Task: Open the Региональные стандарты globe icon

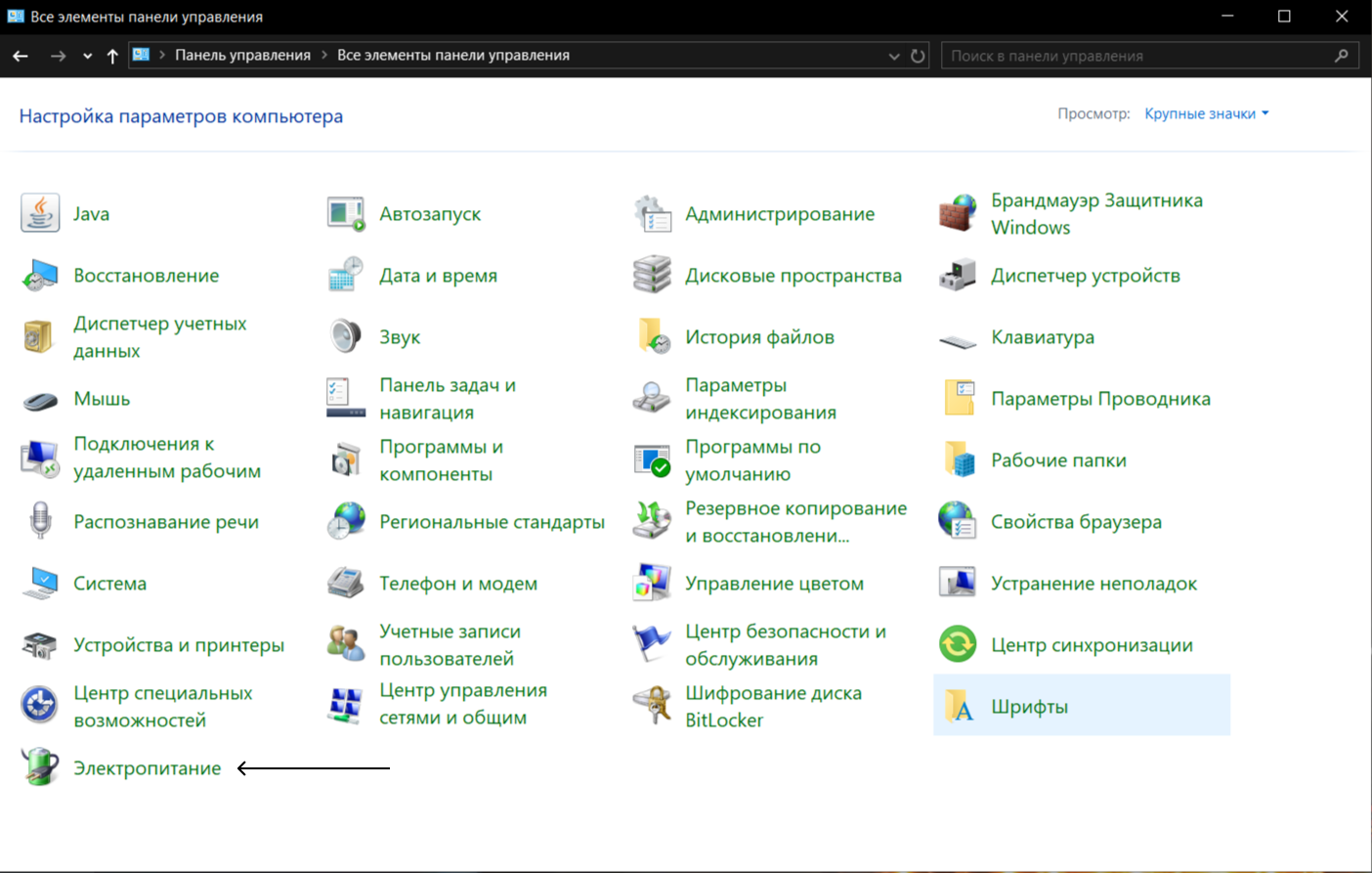Action: pyautogui.click(x=346, y=522)
